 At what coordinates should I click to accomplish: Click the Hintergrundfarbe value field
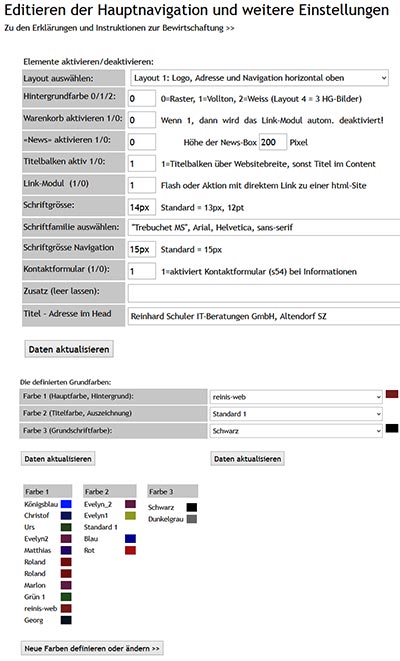pos(142,99)
